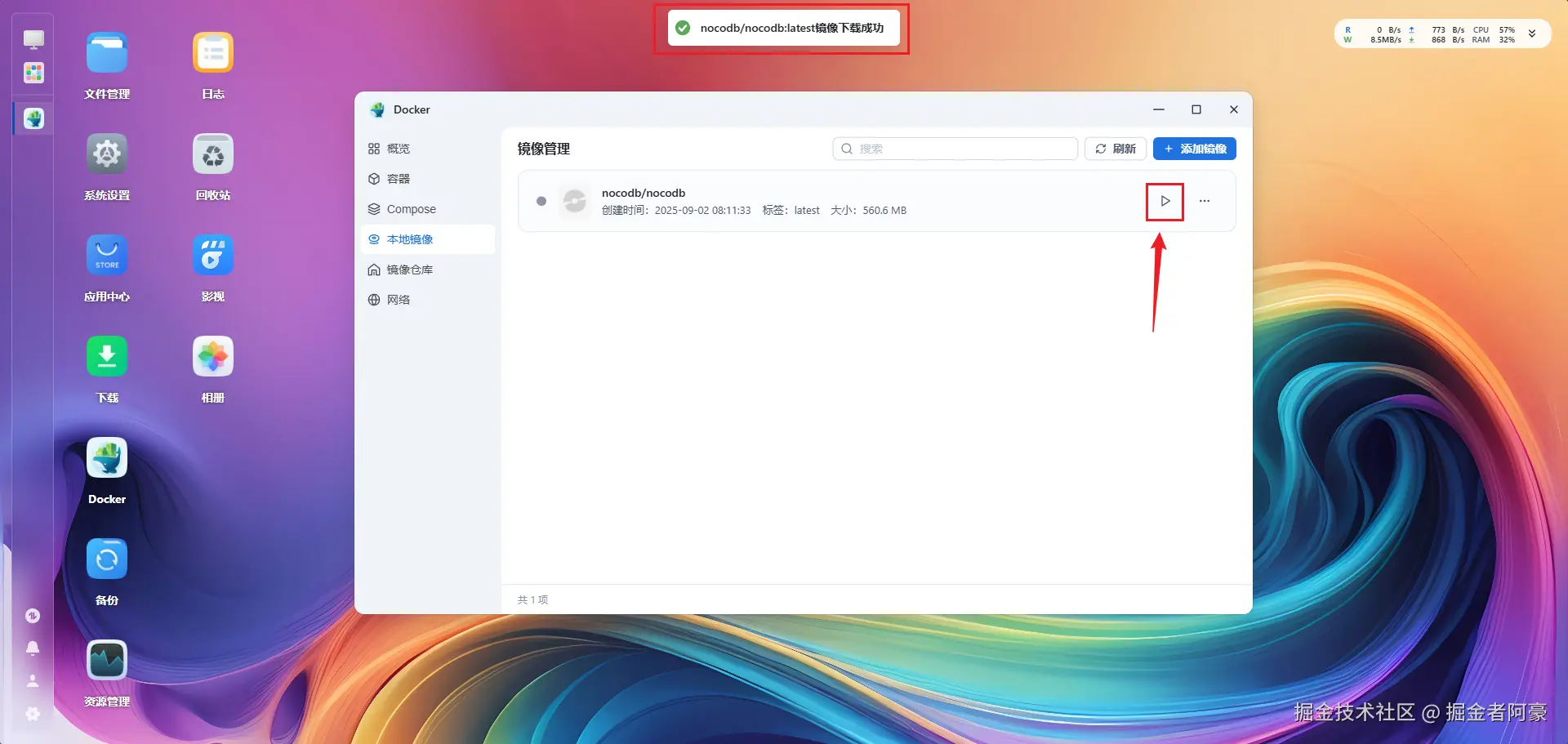This screenshot has width=1568, height=744.
Task: Click the notification bell icon in the left dock
Action: (x=33, y=648)
